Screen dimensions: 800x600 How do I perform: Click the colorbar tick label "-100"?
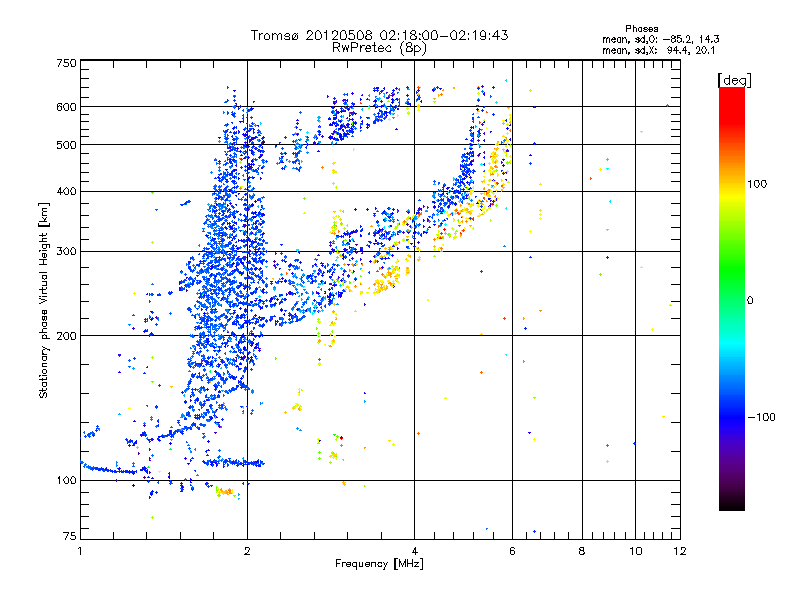(761, 417)
